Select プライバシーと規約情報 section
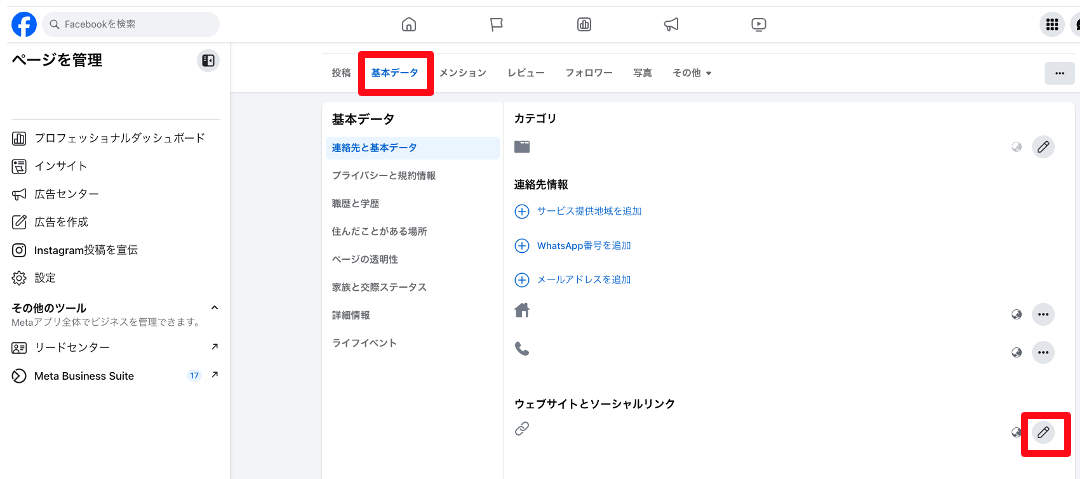Image resolution: width=1080 pixels, height=479 pixels. point(413,176)
